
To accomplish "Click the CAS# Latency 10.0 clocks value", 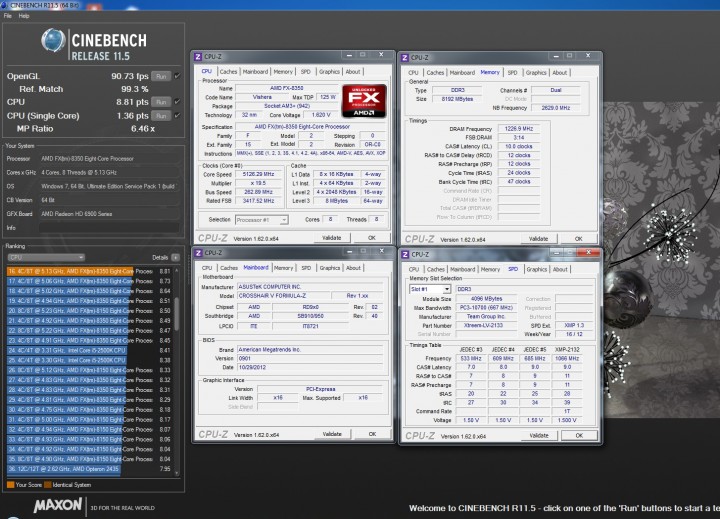I will [x=519, y=147].
